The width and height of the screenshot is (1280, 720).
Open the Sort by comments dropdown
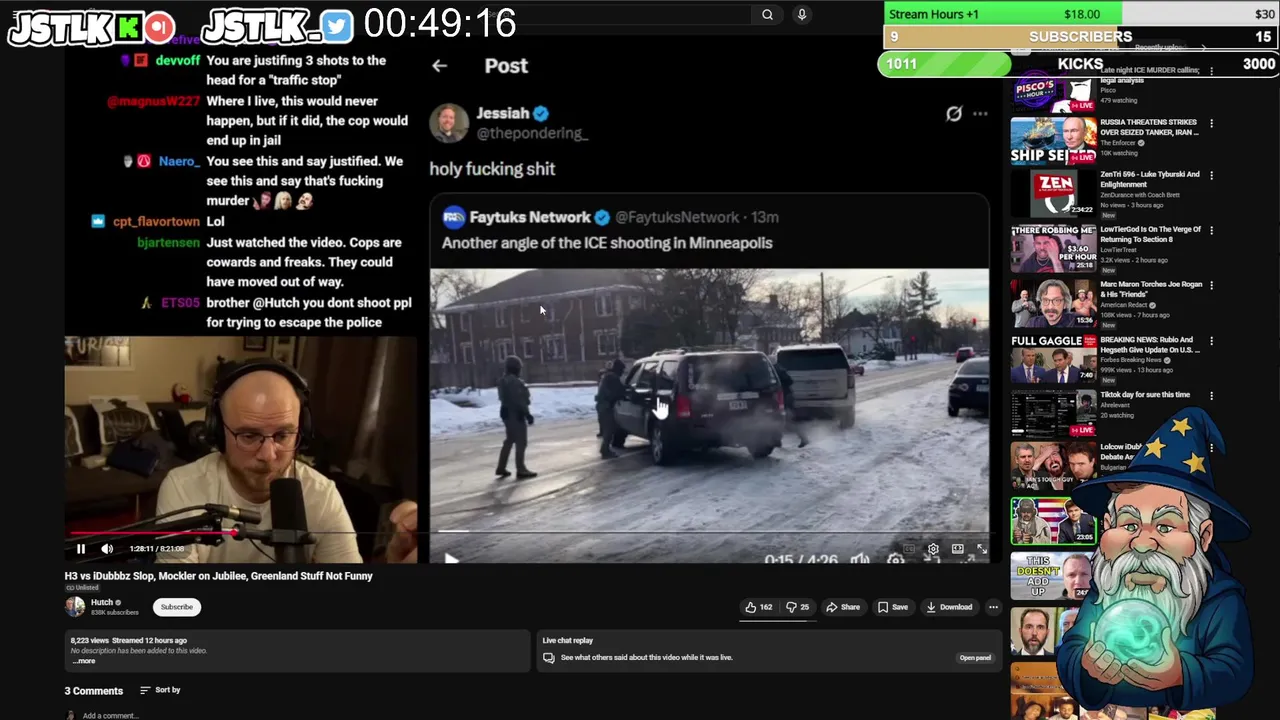[x=160, y=690]
